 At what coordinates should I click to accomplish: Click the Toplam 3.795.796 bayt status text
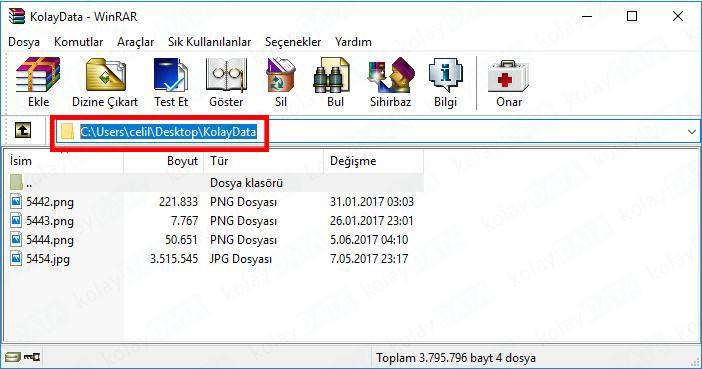(x=456, y=358)
